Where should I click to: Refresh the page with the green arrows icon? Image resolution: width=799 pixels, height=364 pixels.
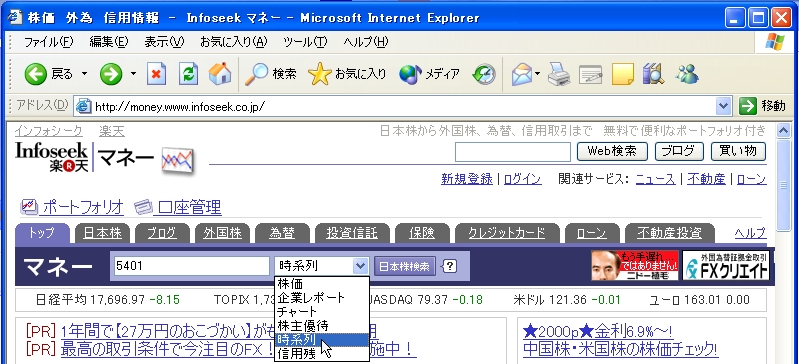(x=188, y=74)
